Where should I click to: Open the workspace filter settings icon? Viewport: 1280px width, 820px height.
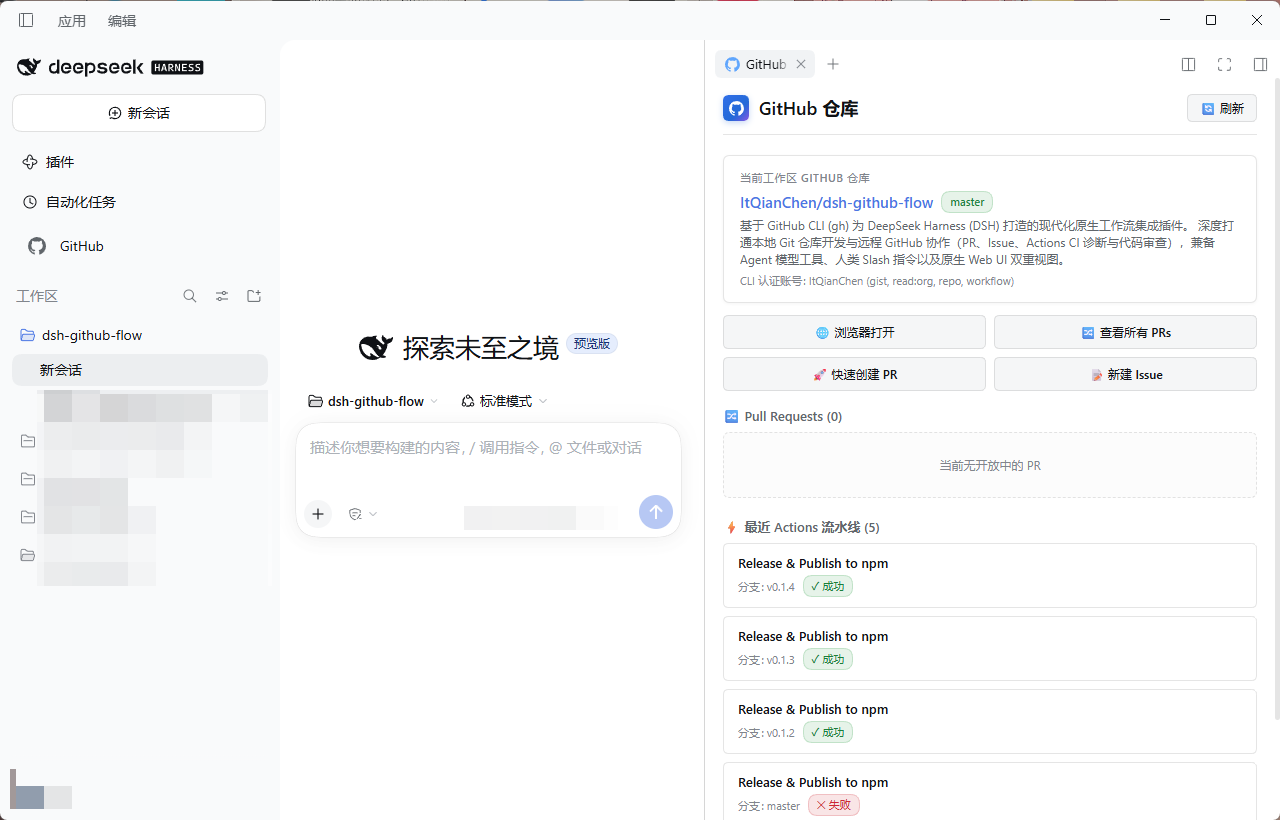pos(222,296)
